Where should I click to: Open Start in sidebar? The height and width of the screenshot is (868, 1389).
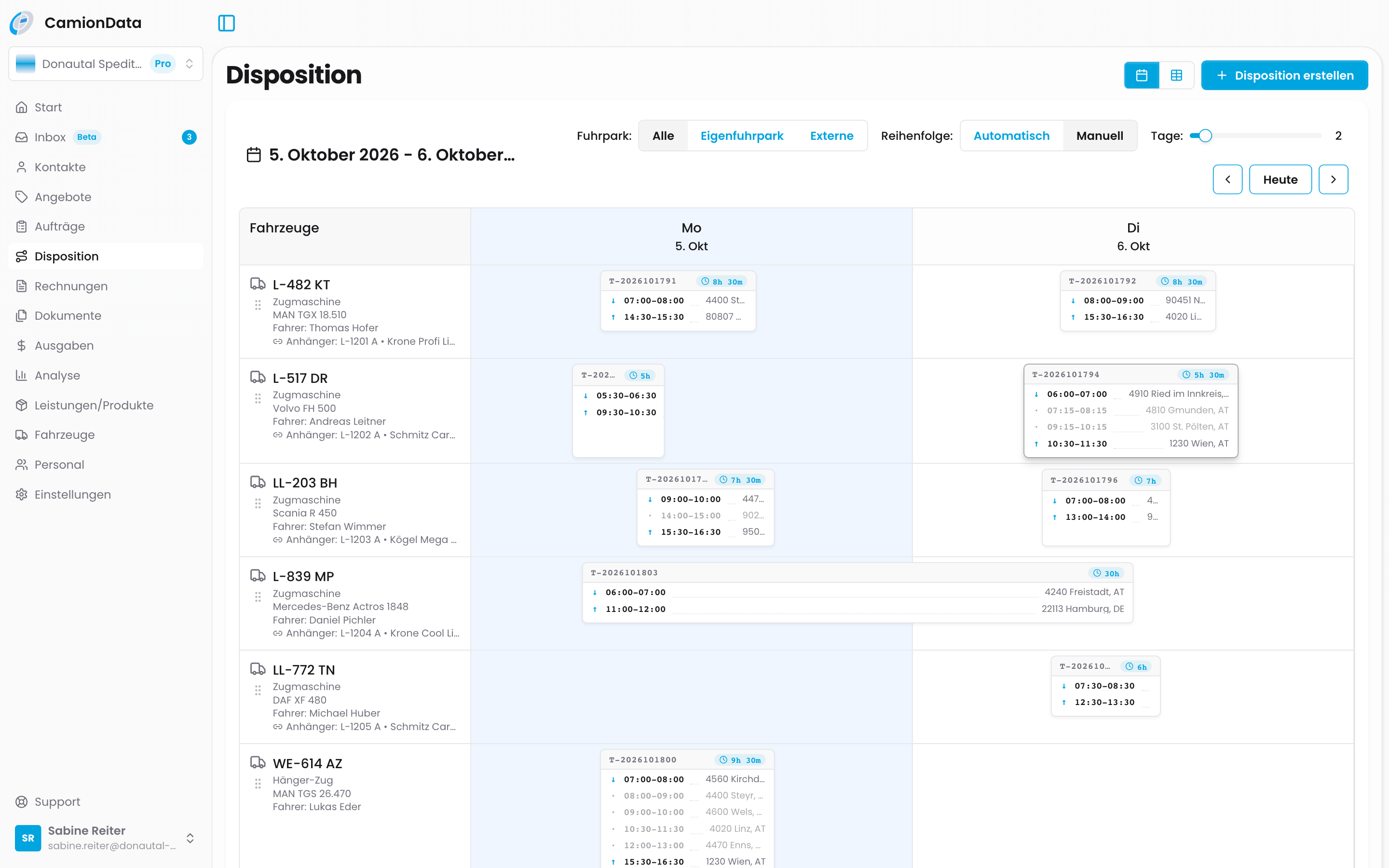pyautogui.click(x=106, y=108)
